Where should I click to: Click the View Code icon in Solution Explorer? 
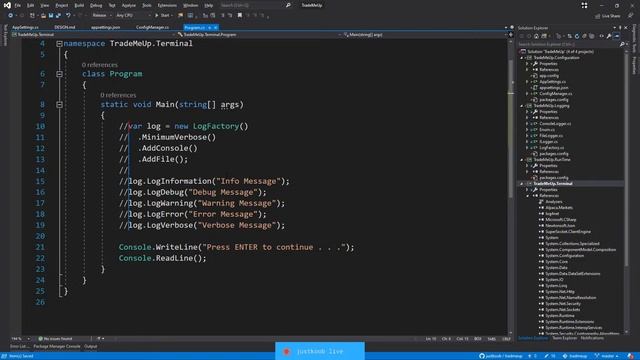pos(602,36)
